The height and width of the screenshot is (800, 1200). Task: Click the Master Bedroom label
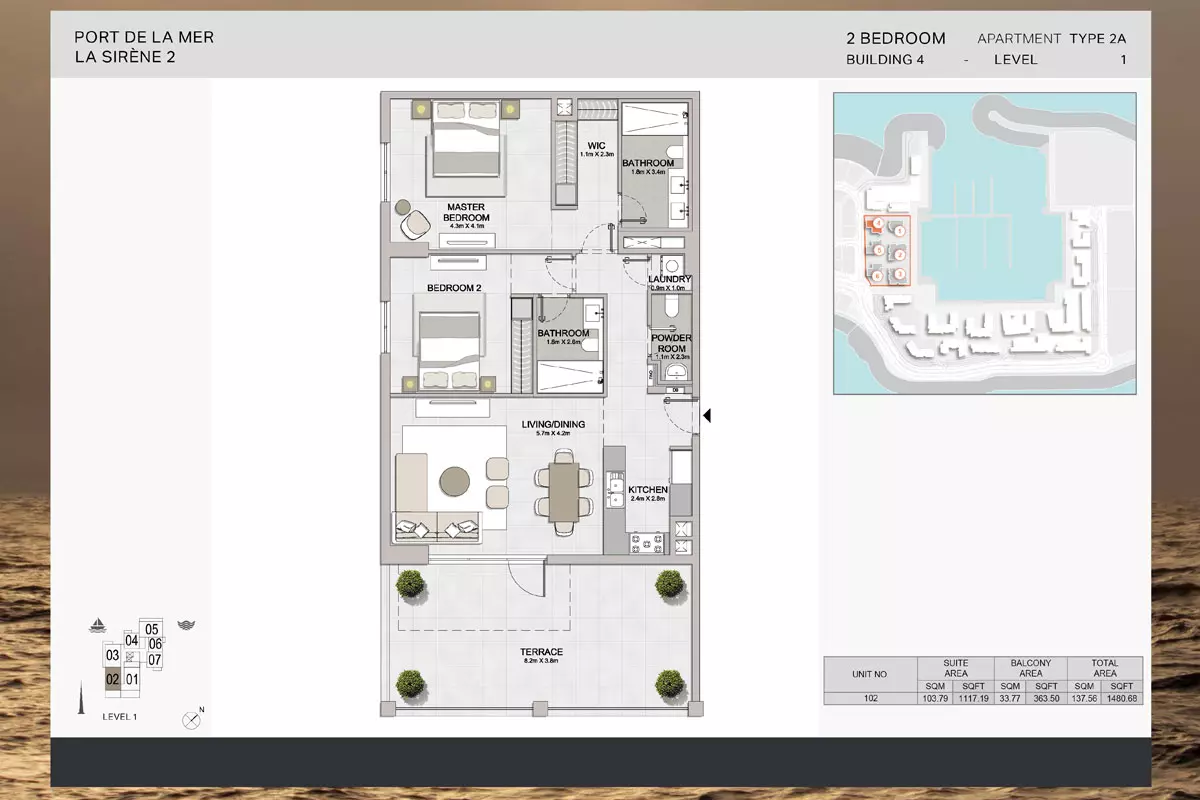[x=466, y=213]
